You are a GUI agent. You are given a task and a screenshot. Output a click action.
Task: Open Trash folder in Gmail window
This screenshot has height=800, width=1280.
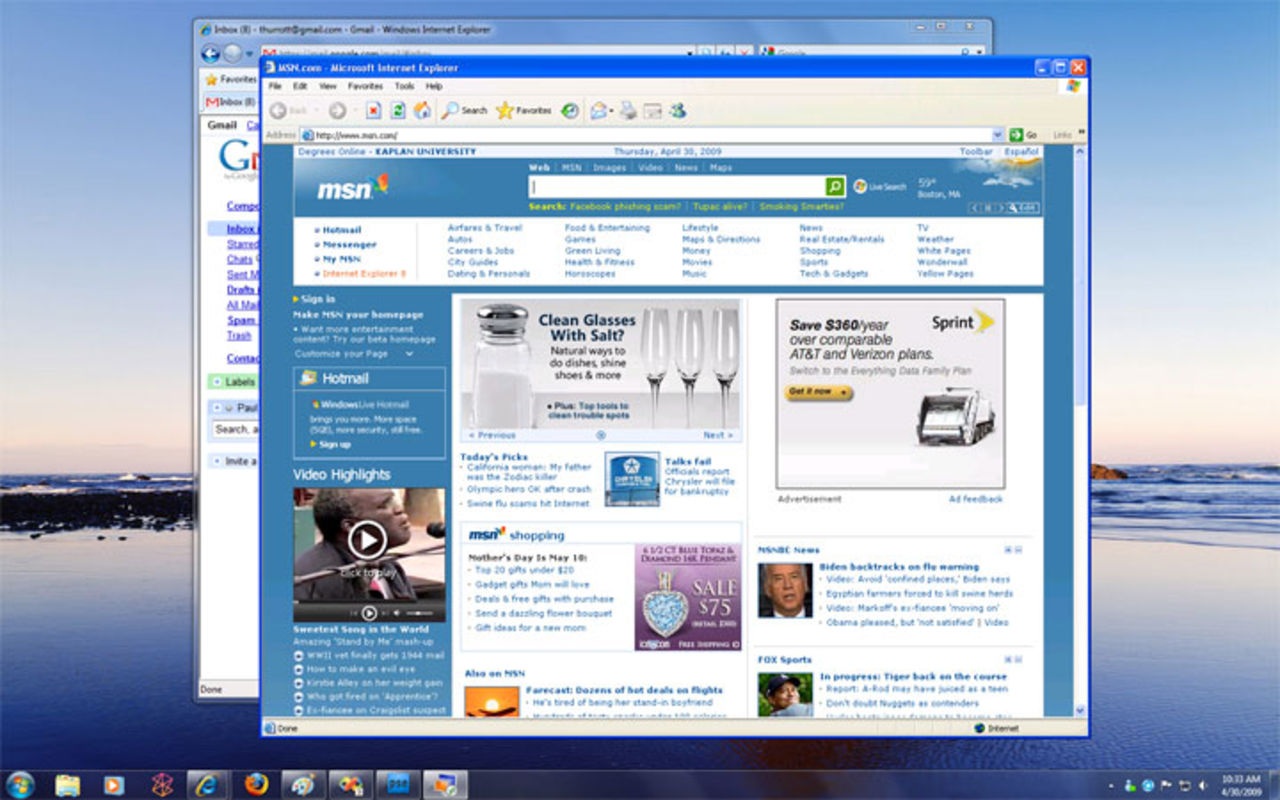click(239, 336)
